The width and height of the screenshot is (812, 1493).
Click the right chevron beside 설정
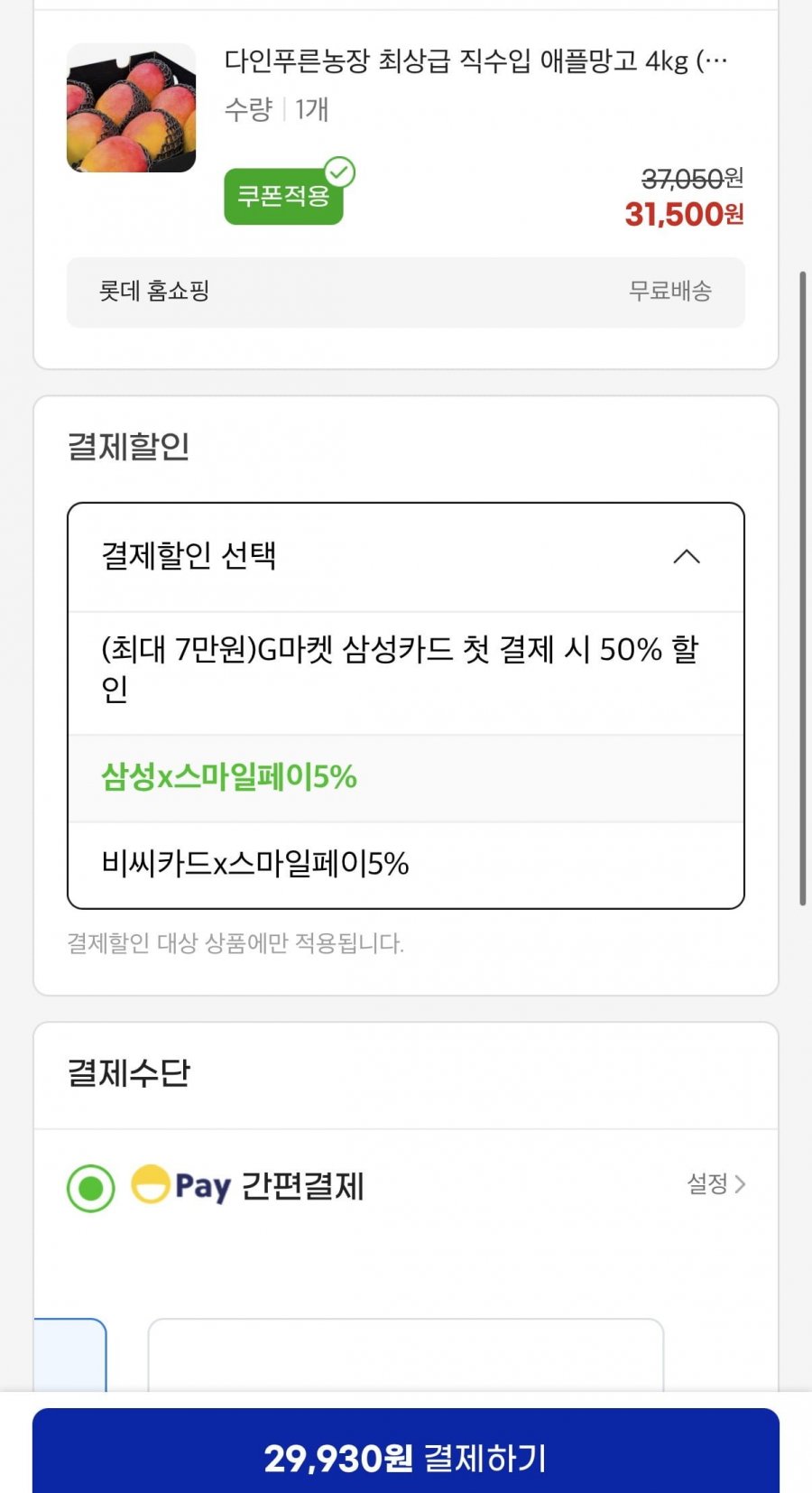click(741, 1183)
